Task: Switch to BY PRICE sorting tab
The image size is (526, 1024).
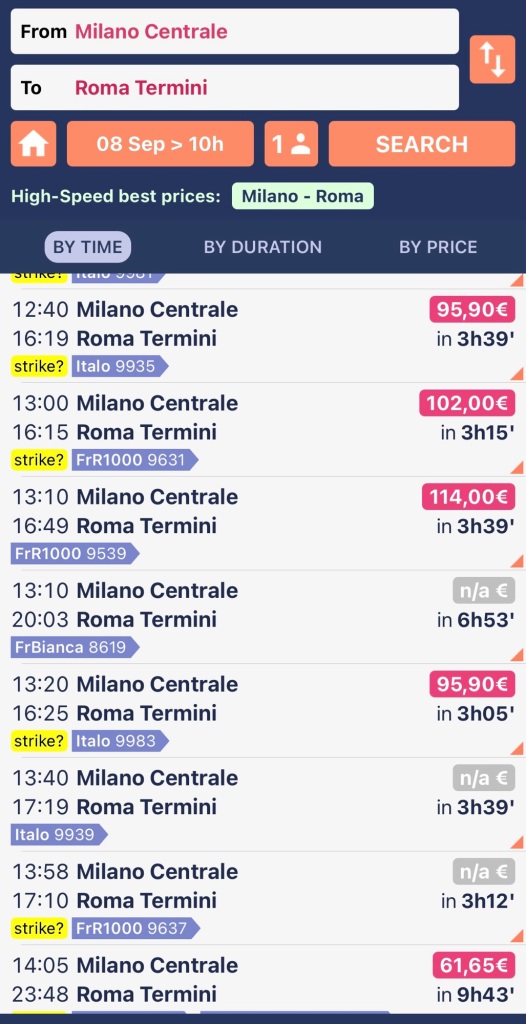Action: [438, 247]
